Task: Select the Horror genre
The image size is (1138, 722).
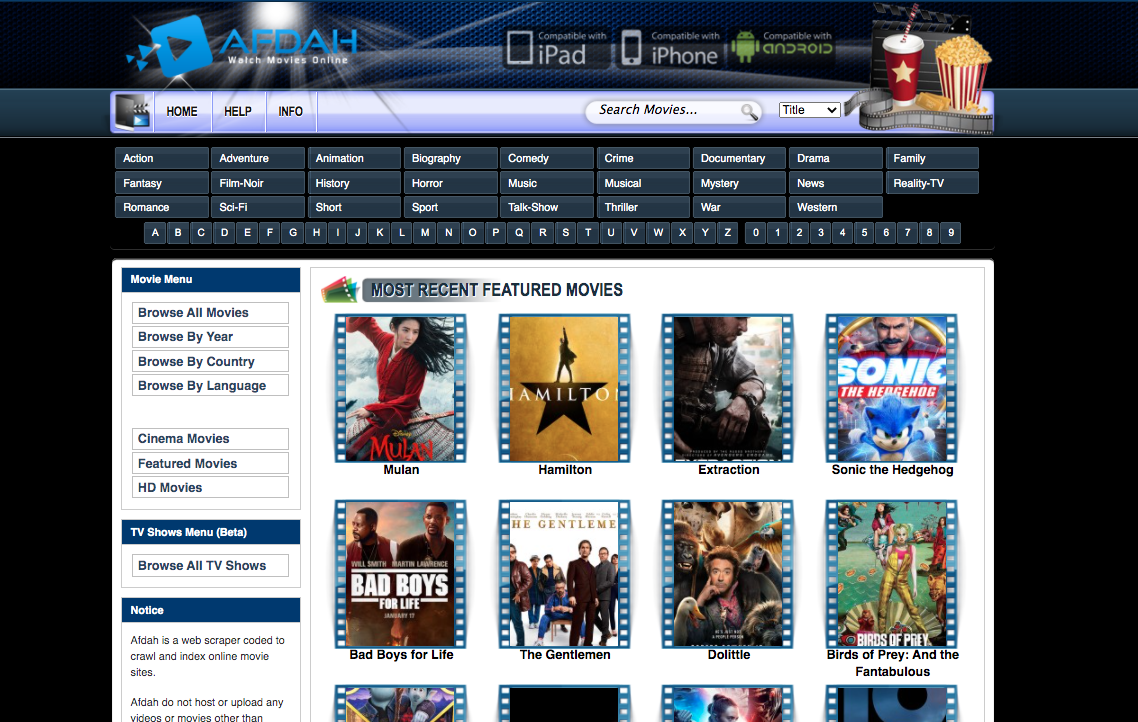Action: click(451, 183)
